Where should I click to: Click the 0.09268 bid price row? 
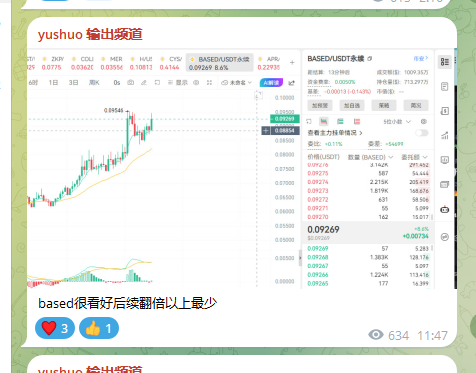(368, 257)
